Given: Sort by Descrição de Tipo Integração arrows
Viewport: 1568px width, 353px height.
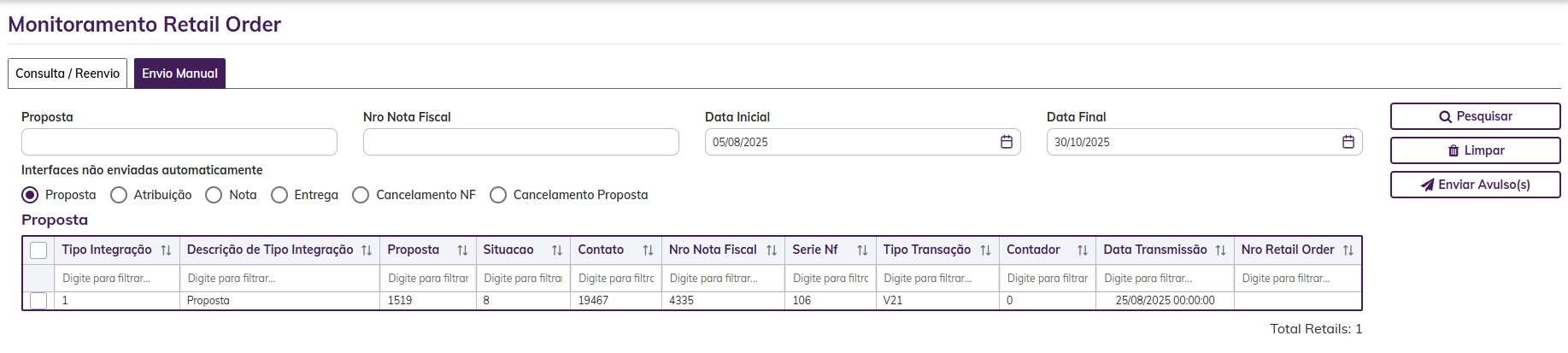Looking at the screenshot, I should pyautogui.click(x=367, y=250).
